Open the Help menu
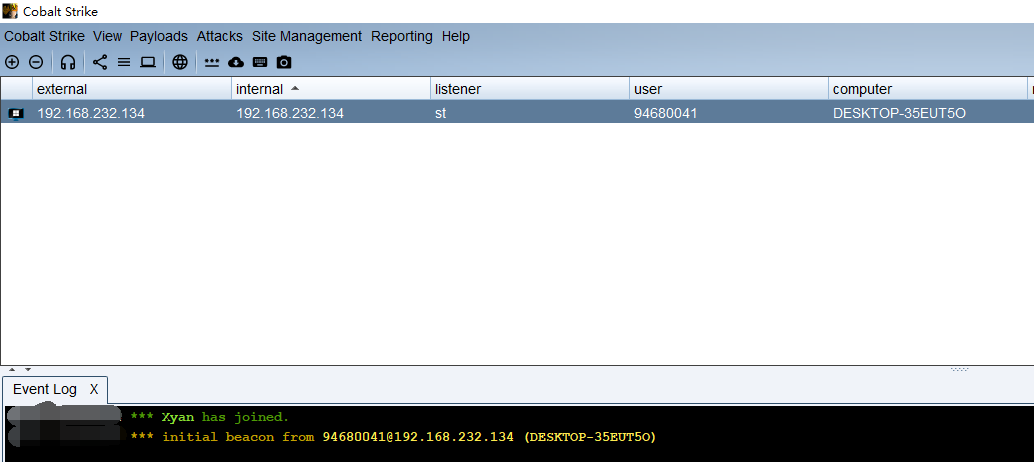This screenshot has width=1034, height=462. pyautogui.click(x=456, y=36)
